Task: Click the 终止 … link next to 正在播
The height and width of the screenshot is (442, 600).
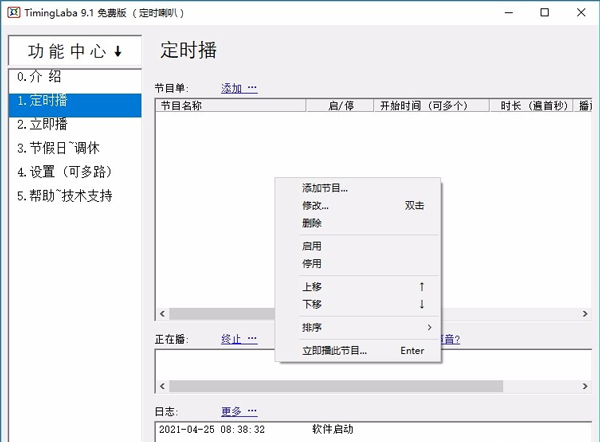Action: click(239, 339)
